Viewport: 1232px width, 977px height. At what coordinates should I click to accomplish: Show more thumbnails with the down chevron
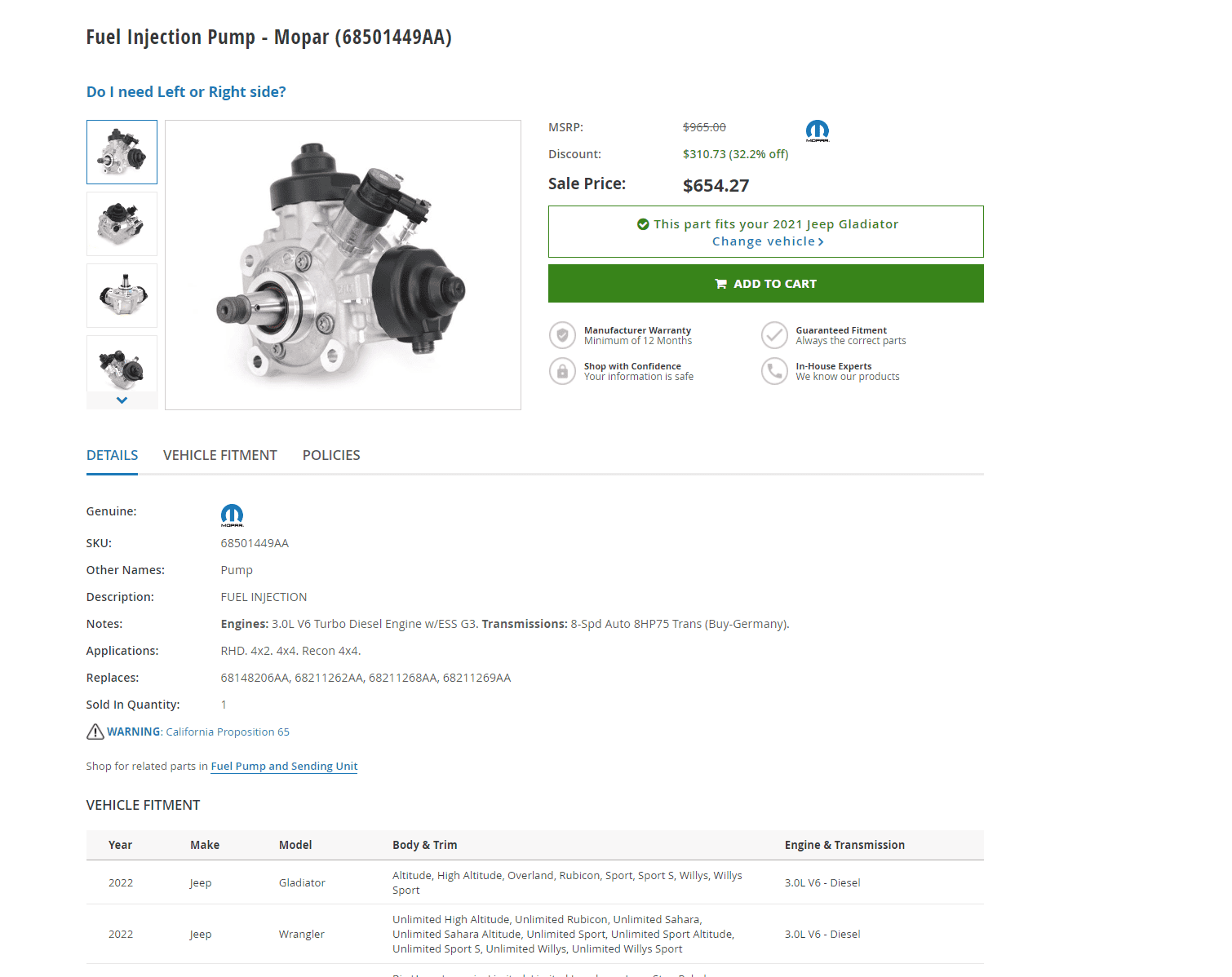click(122, 400)
